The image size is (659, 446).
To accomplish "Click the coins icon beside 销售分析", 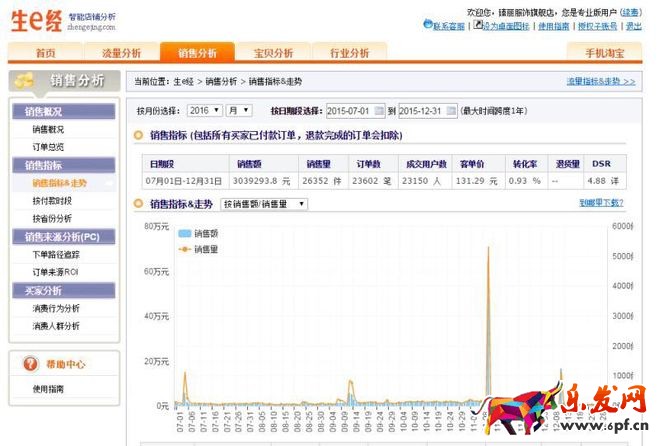I will pyautogui.click(x=25, y=81).
